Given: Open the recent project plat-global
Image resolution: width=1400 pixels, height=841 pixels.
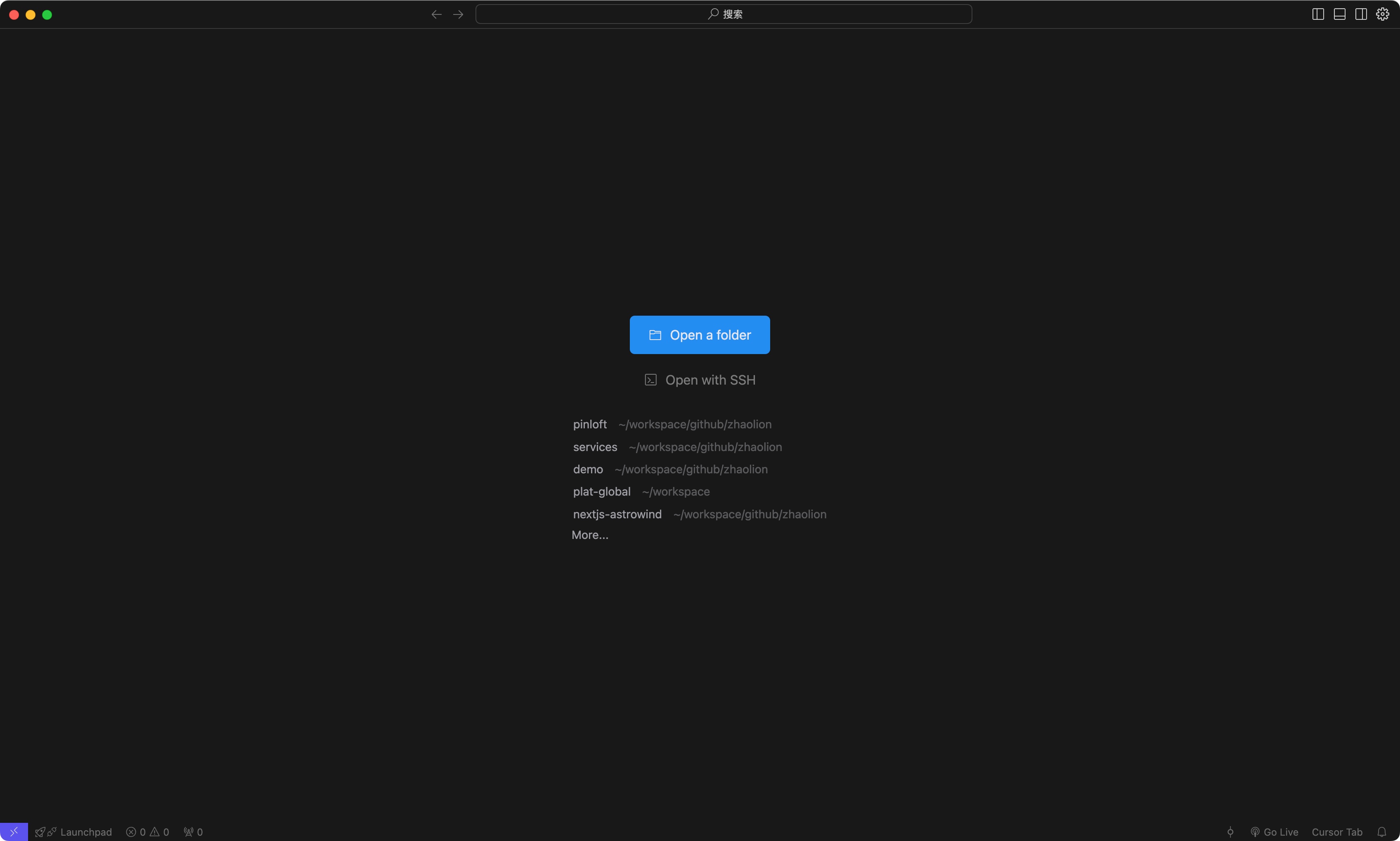Looking at the screenshot, I should click(641, 492).
